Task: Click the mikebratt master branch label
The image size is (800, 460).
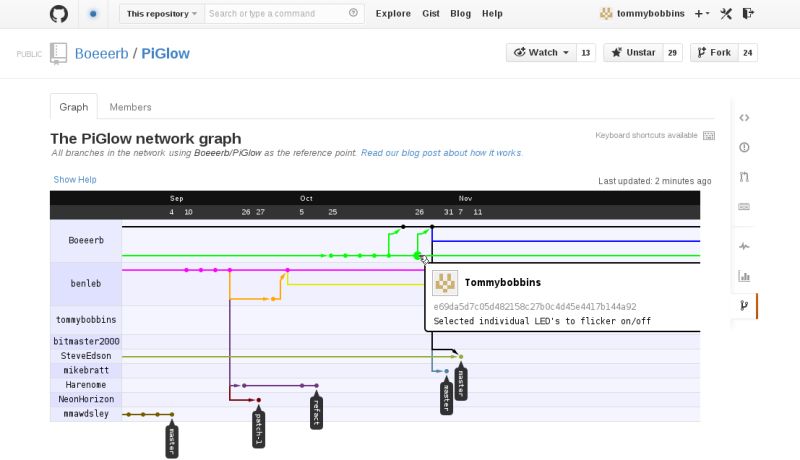Action: (446, 396)
